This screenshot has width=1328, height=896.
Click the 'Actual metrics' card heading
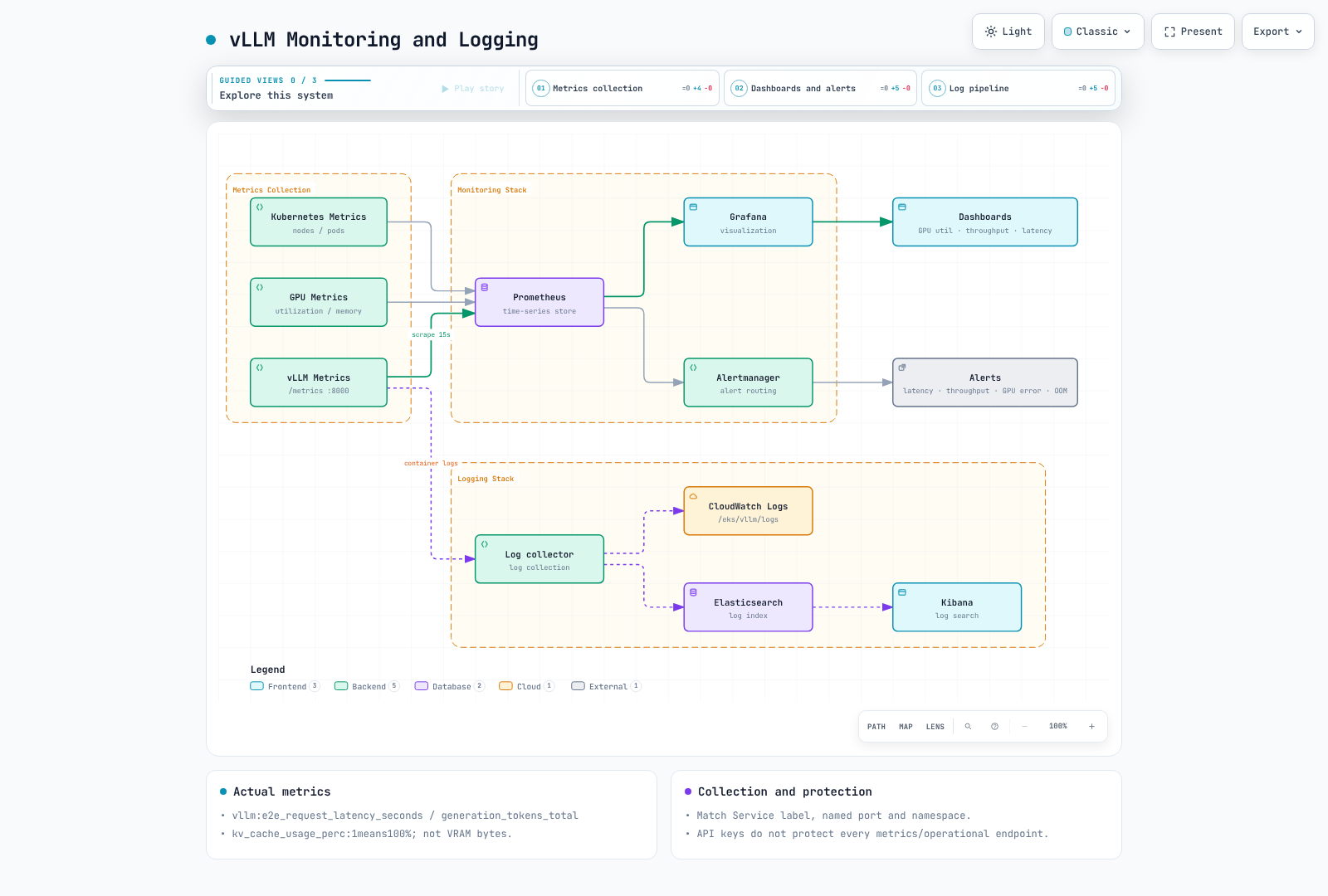pos(282,792)
